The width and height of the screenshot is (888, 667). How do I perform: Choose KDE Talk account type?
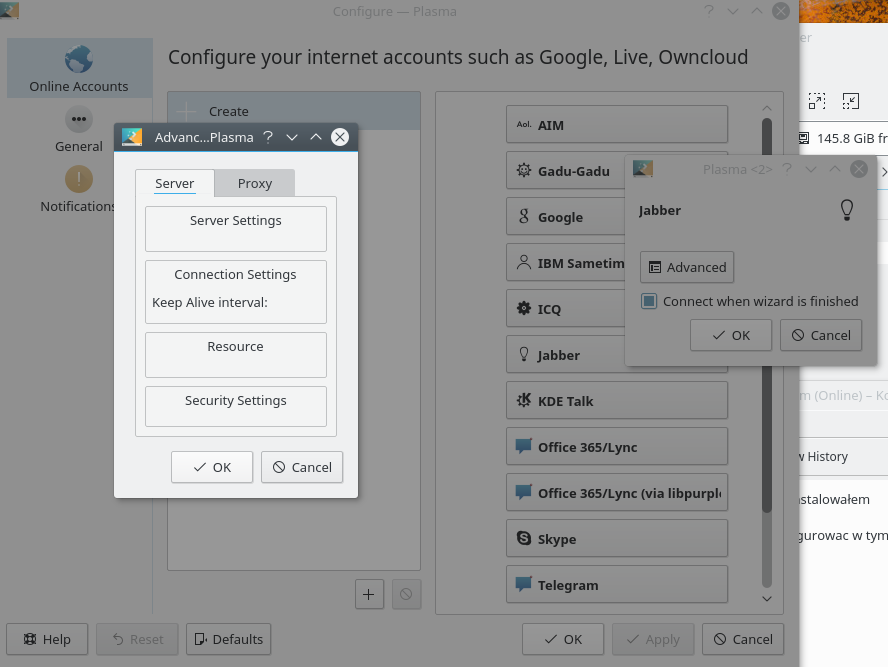point(617,401)
